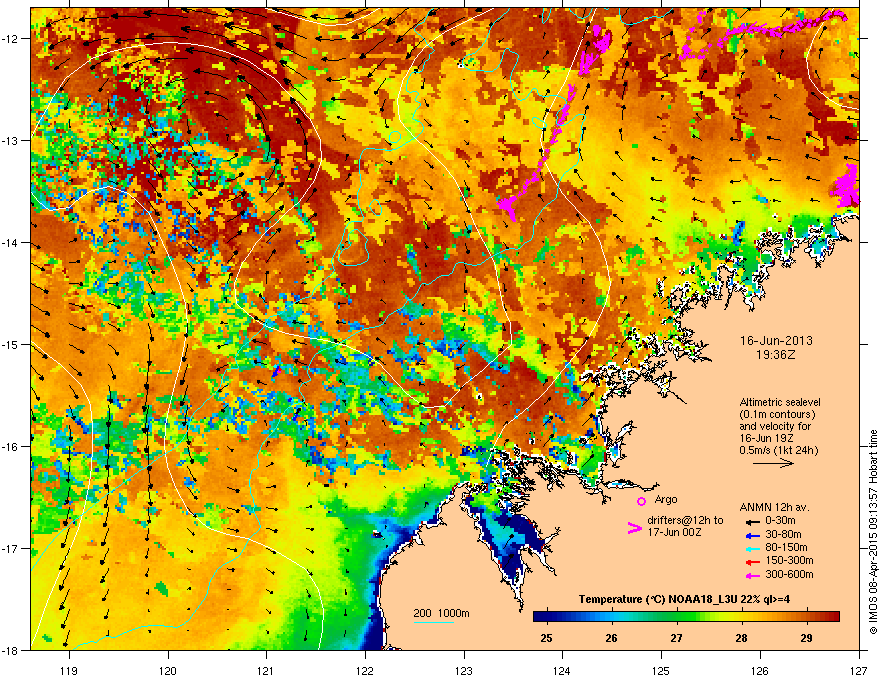This screenshot has width=880, height=680.
Task: Click latitude axis label -12
Action: [x=11, y=39]
